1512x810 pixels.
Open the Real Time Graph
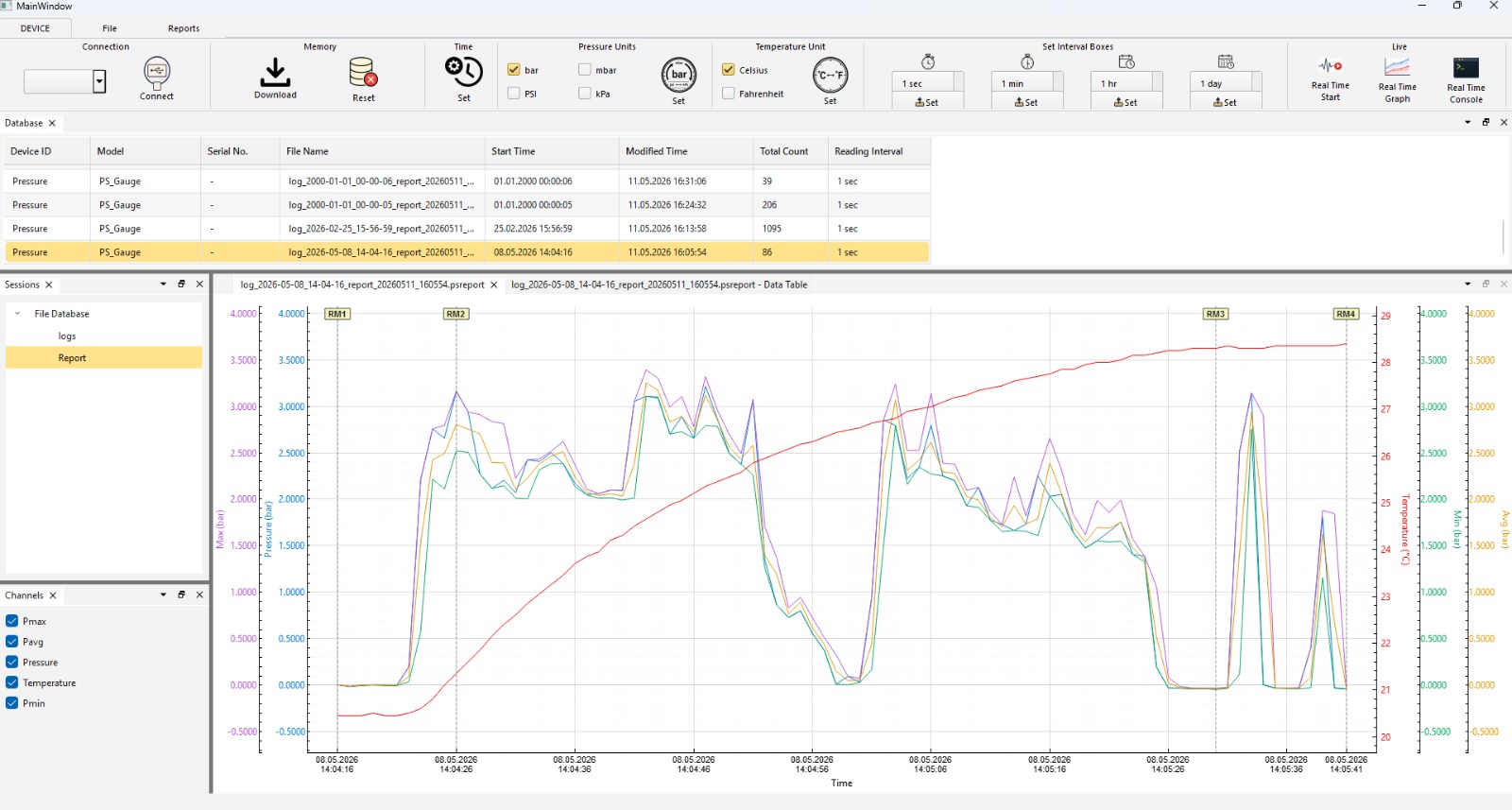point(1397,66)
